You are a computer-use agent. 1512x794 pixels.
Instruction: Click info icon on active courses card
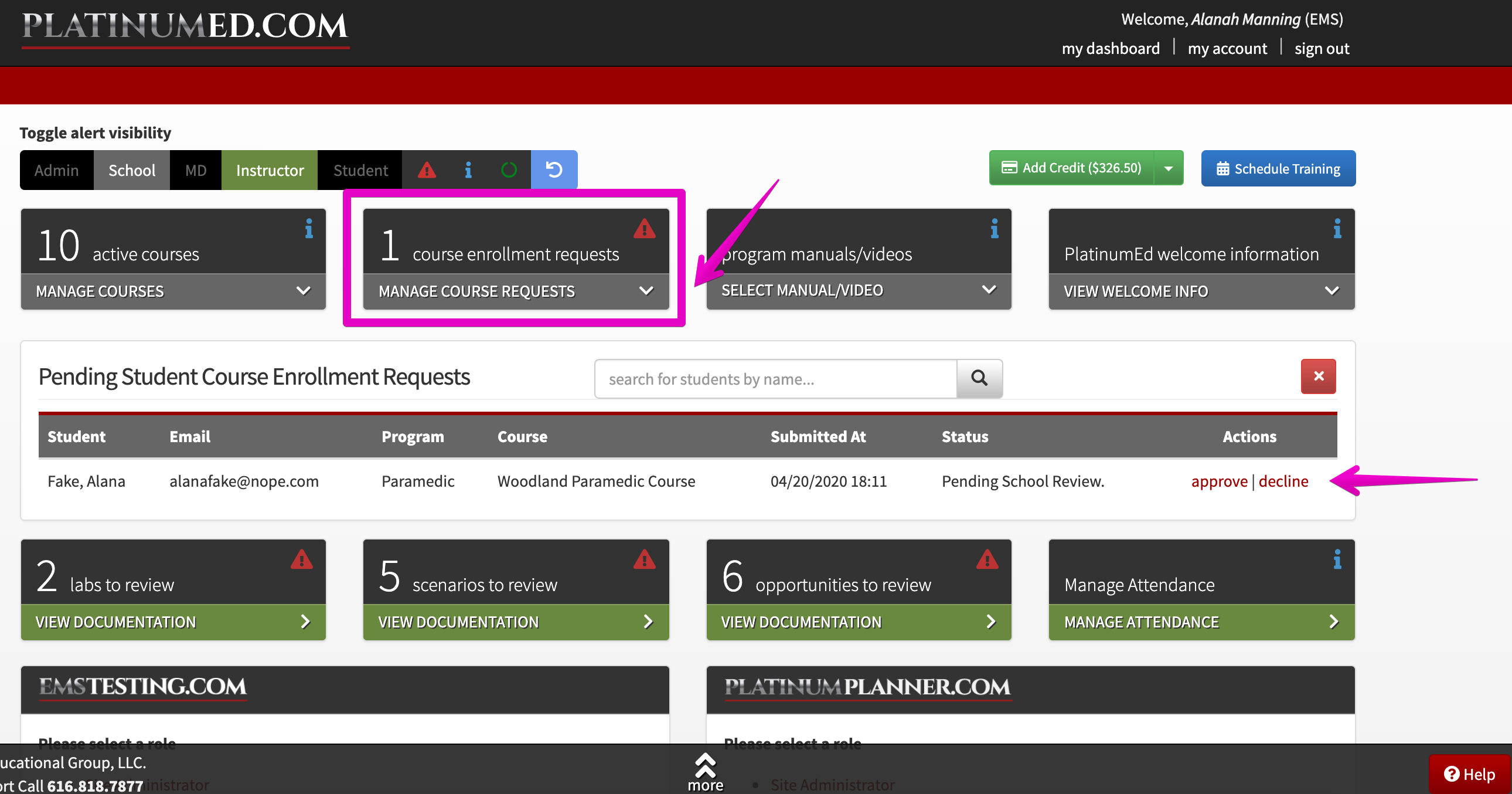coord(309,229)
